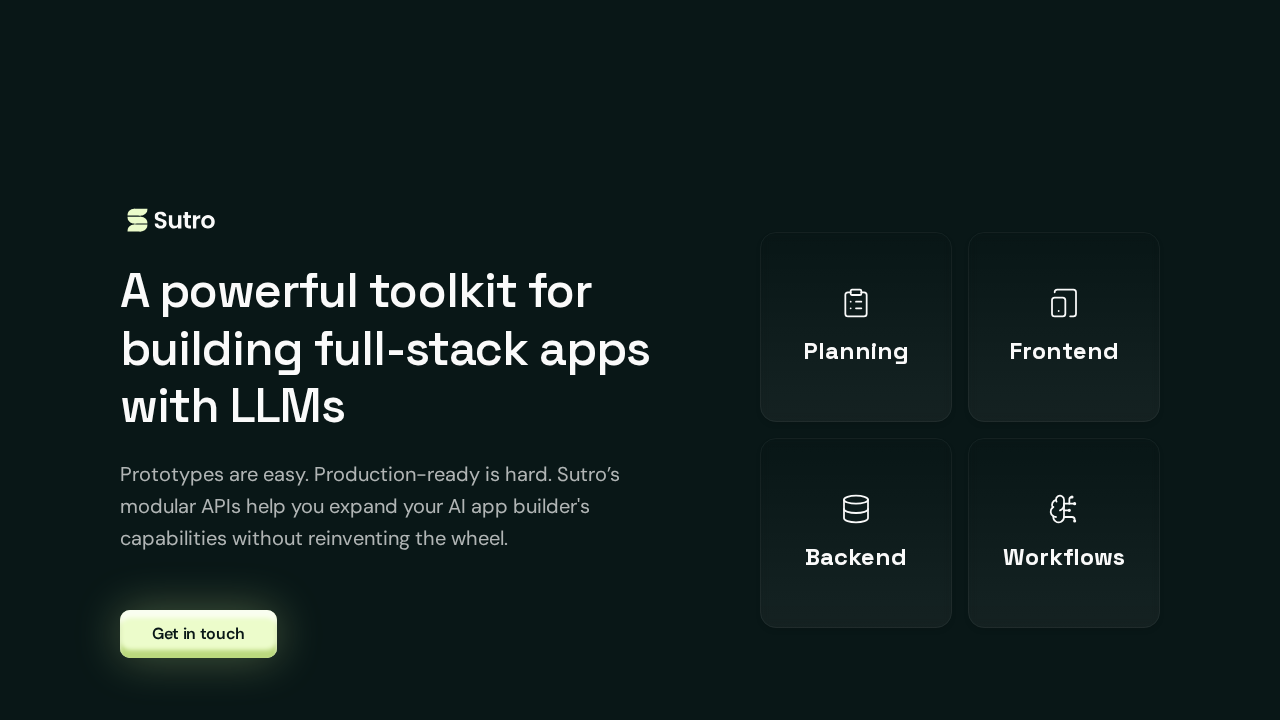Click the Workflows label text
Viewport: 1280px width, 720px height.
coord(1064,558)
